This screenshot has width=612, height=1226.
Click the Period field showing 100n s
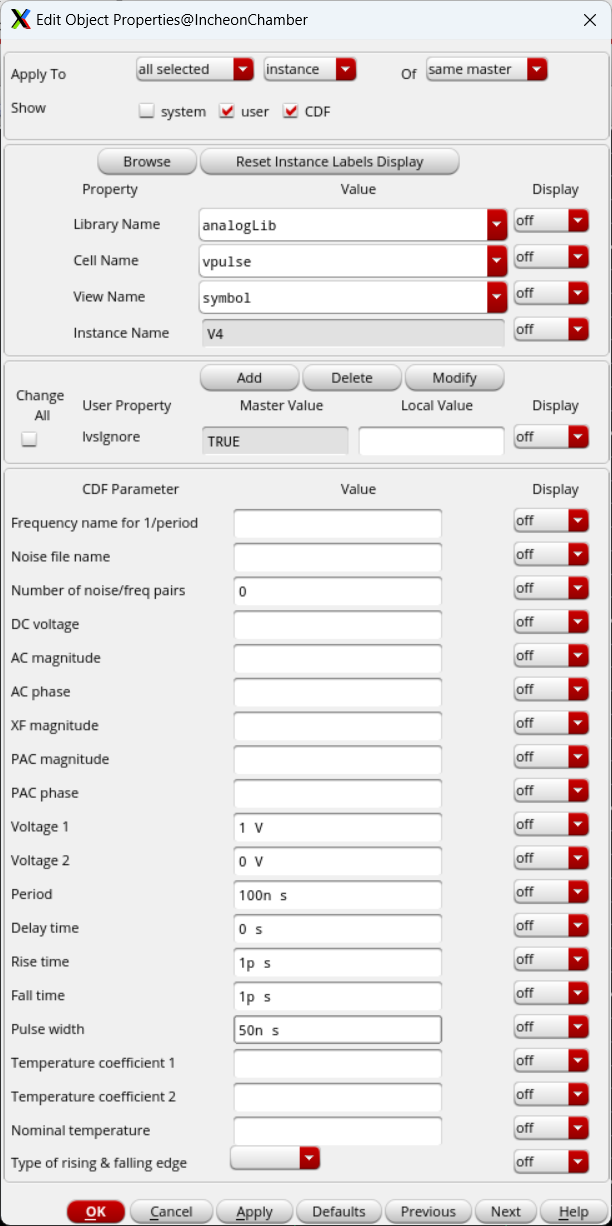[x=338, y=895]
